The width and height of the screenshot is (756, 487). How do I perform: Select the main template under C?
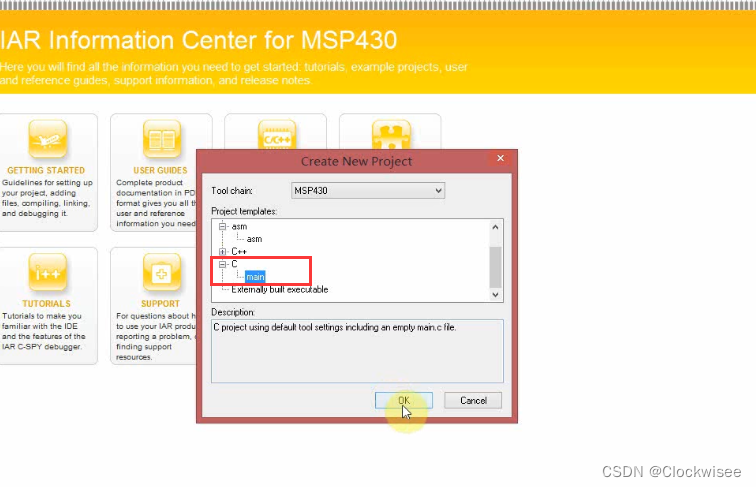[255, 277]
